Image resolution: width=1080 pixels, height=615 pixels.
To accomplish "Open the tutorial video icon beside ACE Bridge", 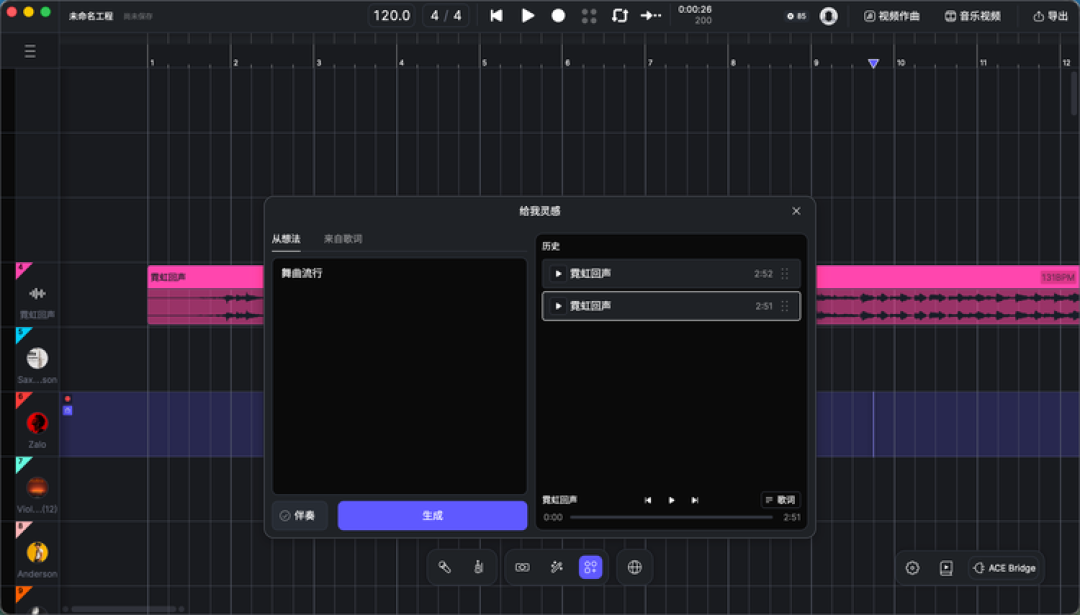I will tap(946, 568).
